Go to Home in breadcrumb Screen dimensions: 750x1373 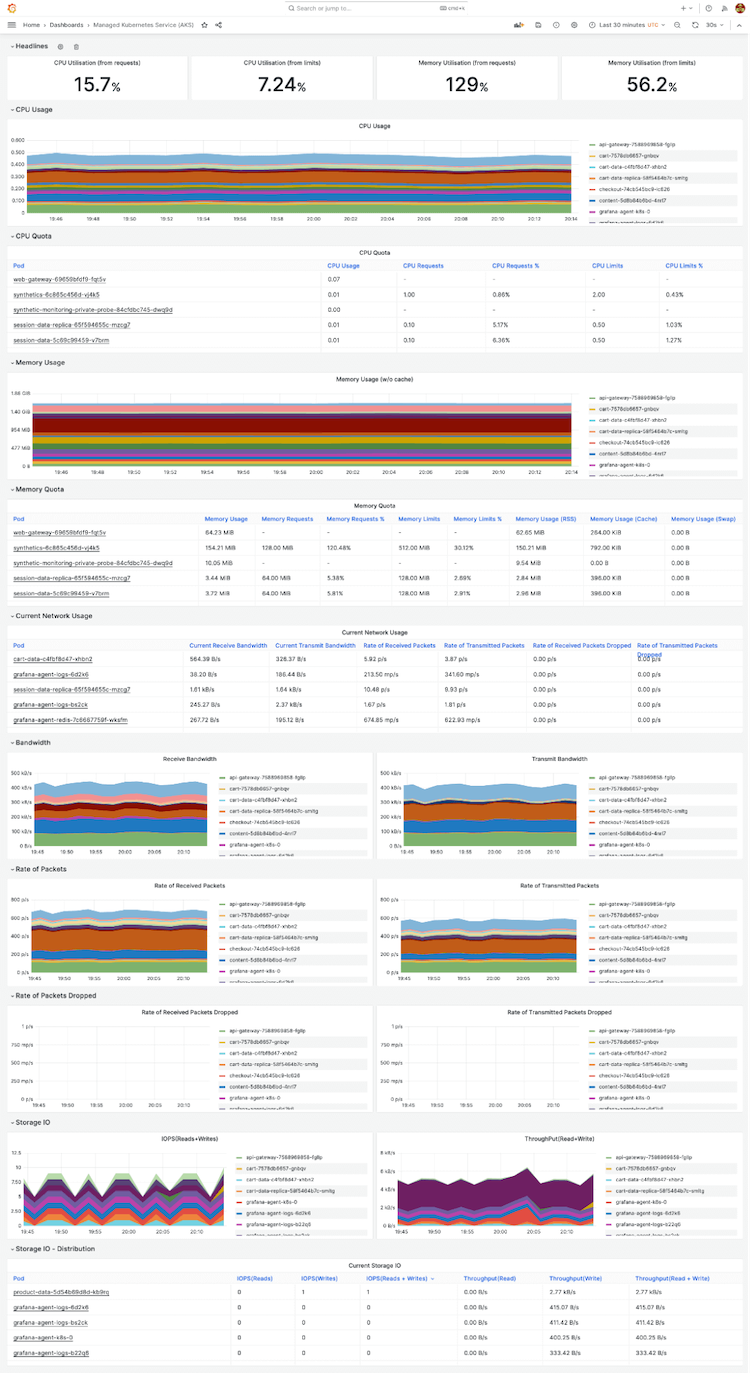click(31, 24)
